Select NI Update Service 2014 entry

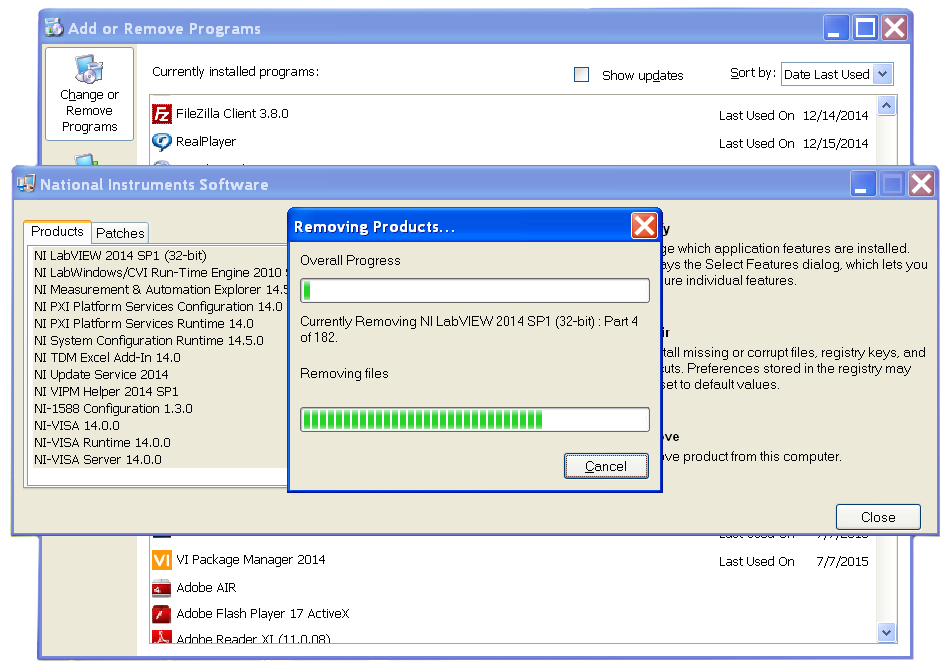click(101, 375)
